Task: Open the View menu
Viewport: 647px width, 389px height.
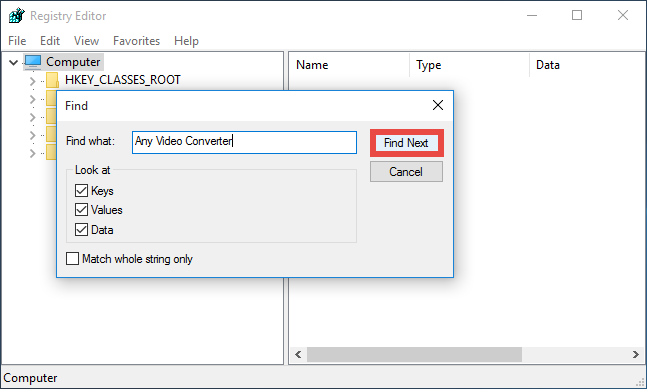Action: [86, 41]
